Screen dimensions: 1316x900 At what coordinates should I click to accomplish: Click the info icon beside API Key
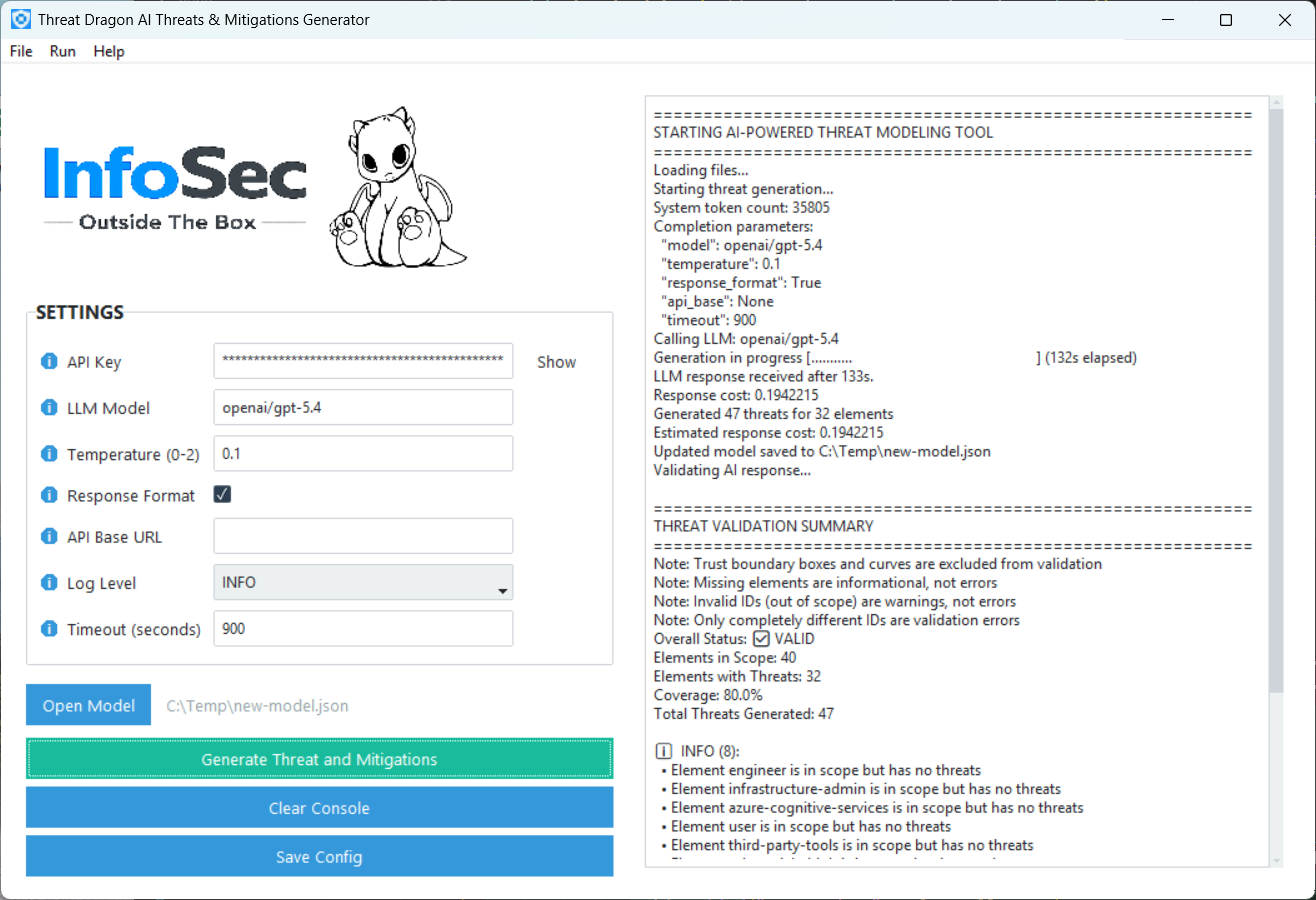[48, 361]
